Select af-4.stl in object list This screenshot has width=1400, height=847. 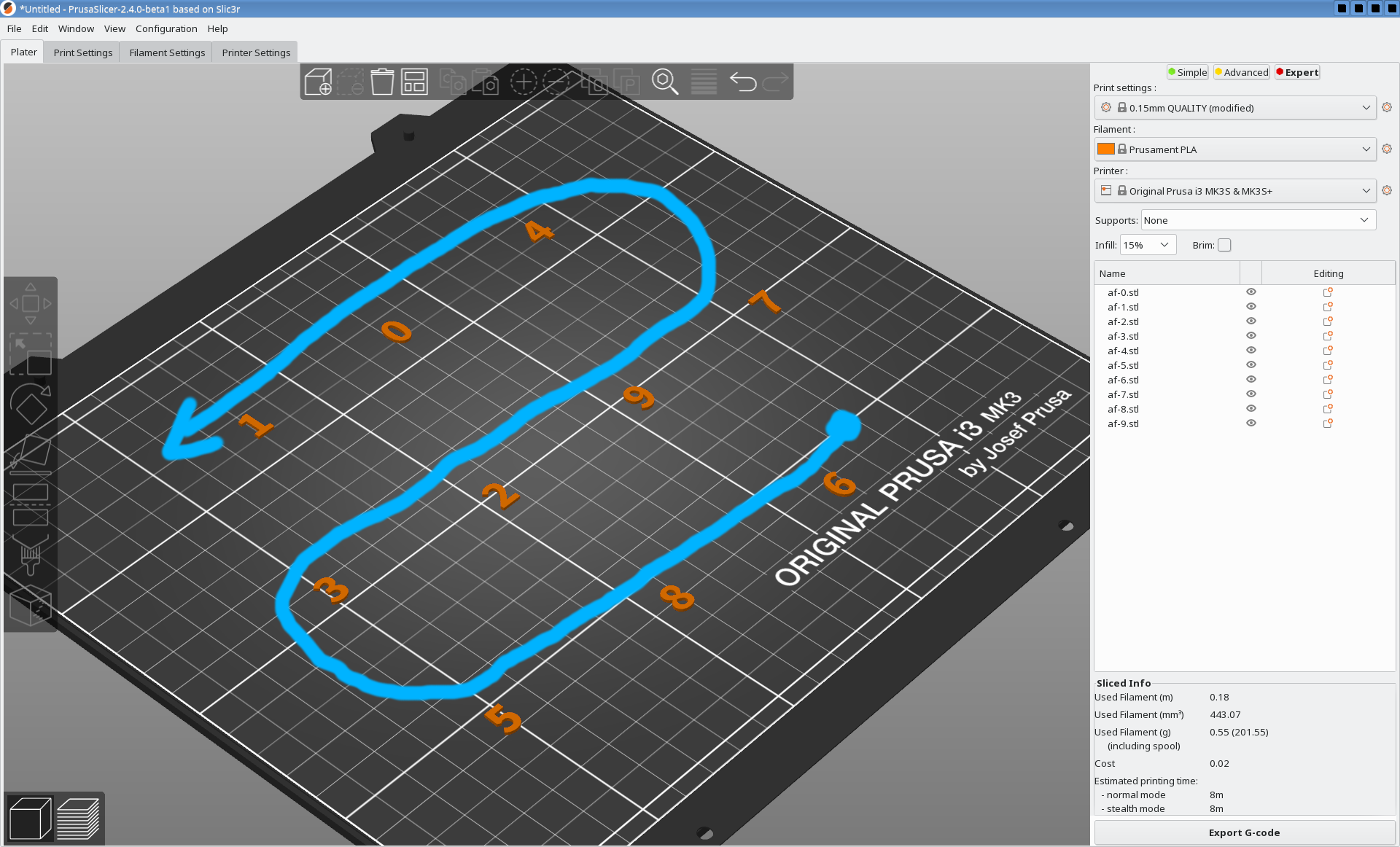pyautogui.click(x=1123, y=351)
